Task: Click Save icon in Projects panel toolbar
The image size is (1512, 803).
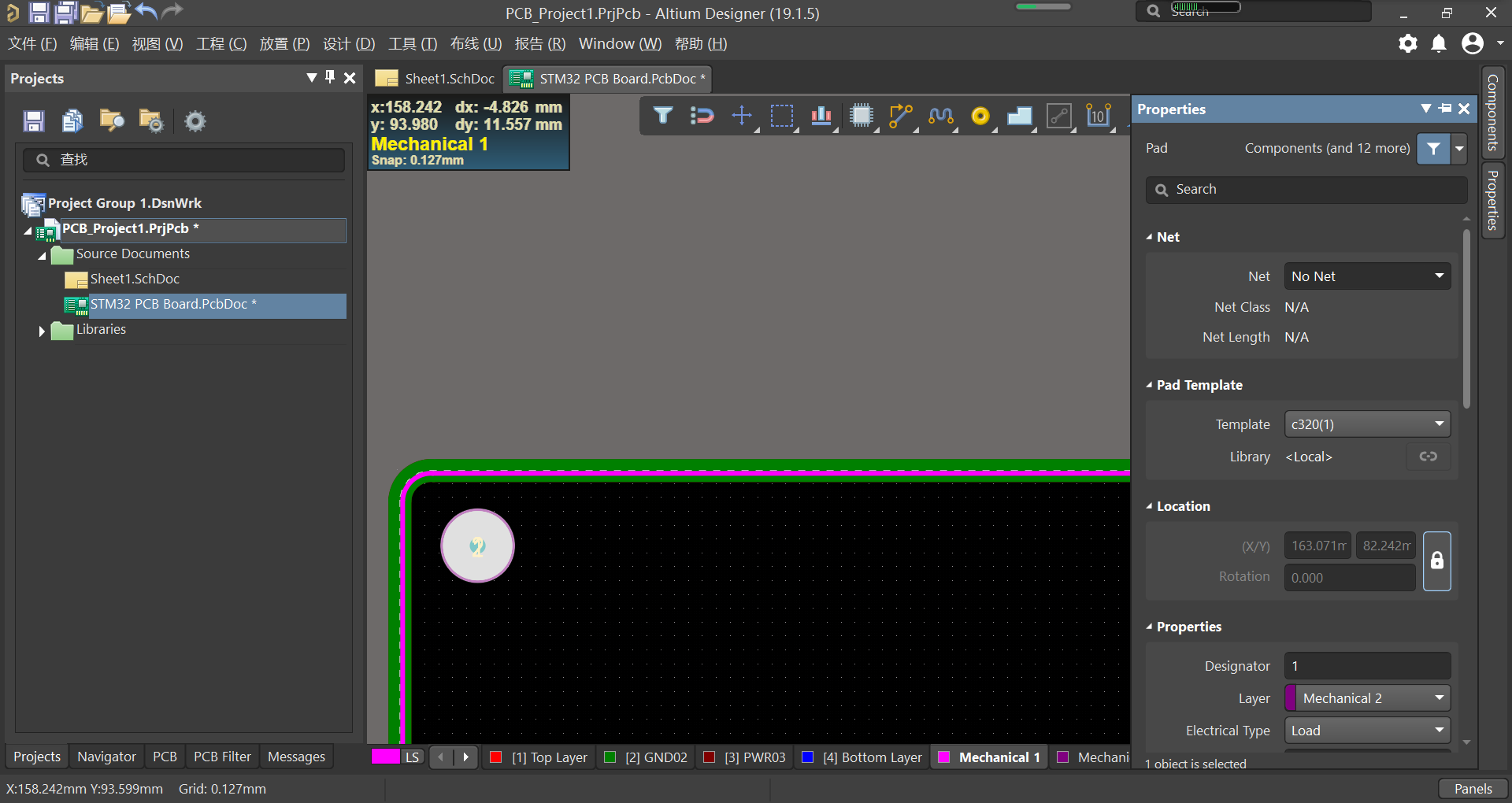Action: [x=33, y=120]
